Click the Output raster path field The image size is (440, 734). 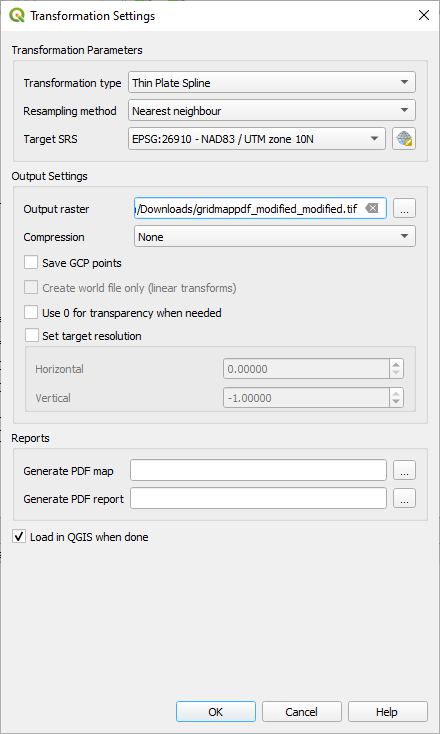click(260, 208)
